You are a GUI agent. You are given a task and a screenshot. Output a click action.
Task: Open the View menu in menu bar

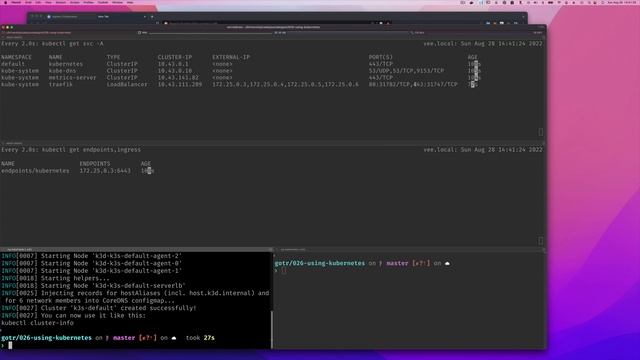(x=48, y=2)
